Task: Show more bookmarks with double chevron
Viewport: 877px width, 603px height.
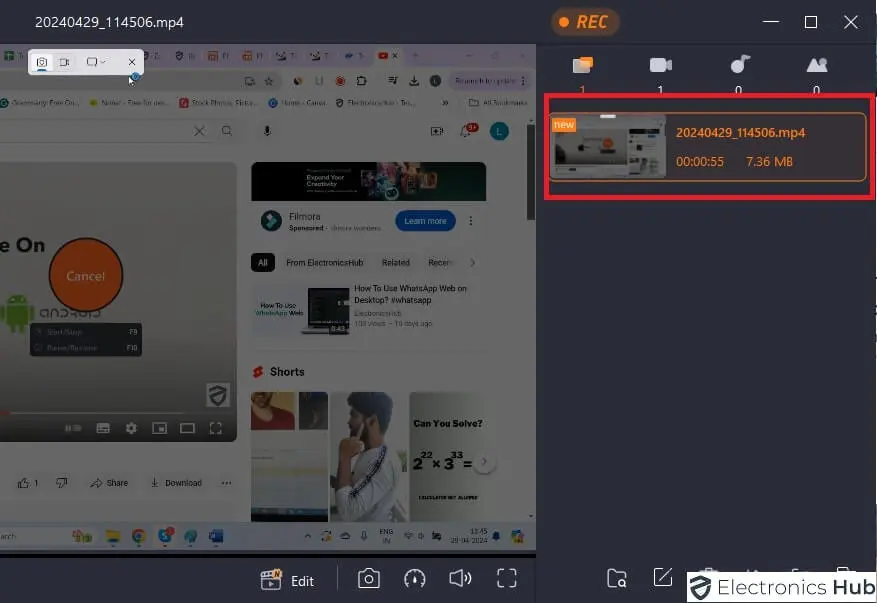Action: [445, 102]
